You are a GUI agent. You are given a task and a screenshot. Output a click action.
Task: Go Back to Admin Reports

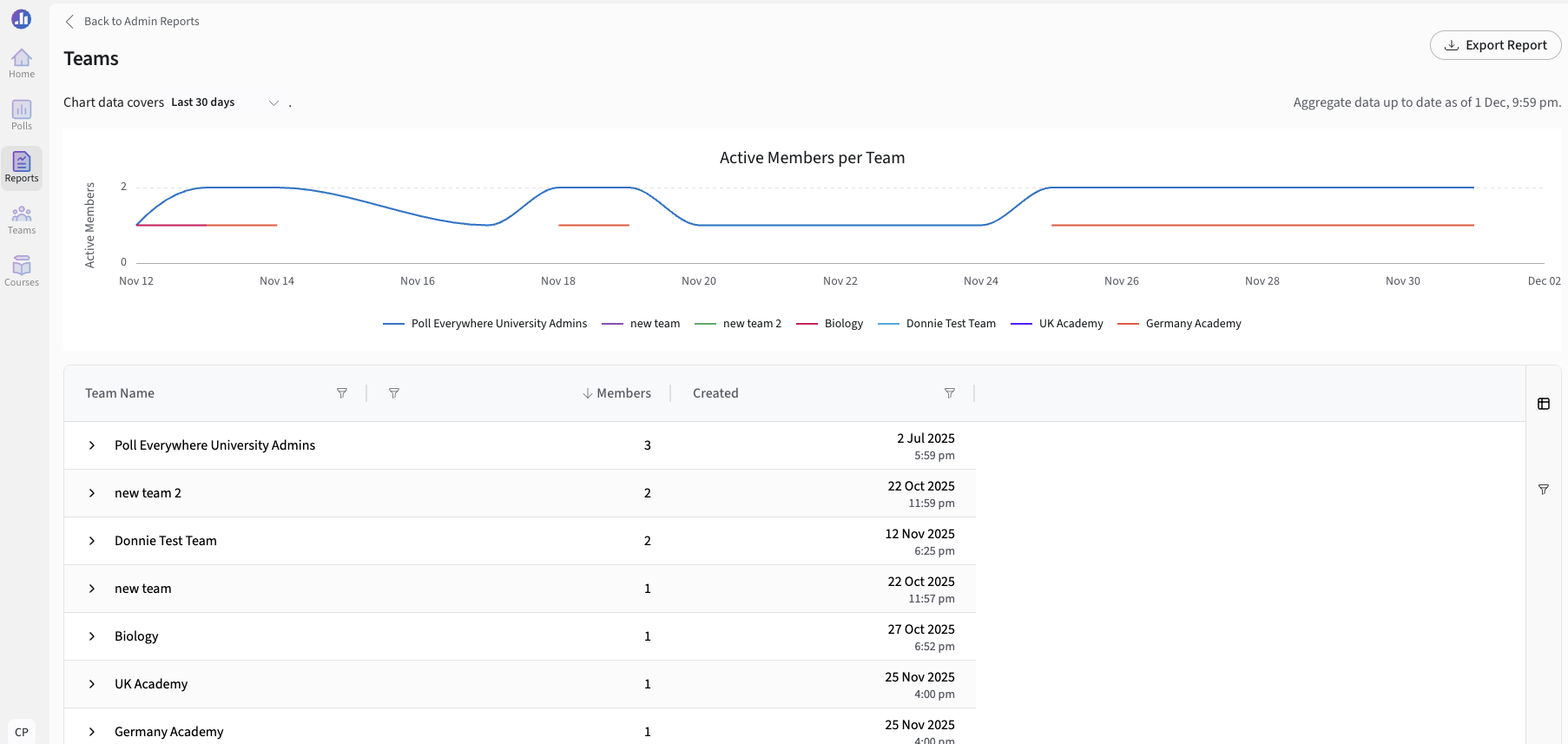tap(132, 22)
